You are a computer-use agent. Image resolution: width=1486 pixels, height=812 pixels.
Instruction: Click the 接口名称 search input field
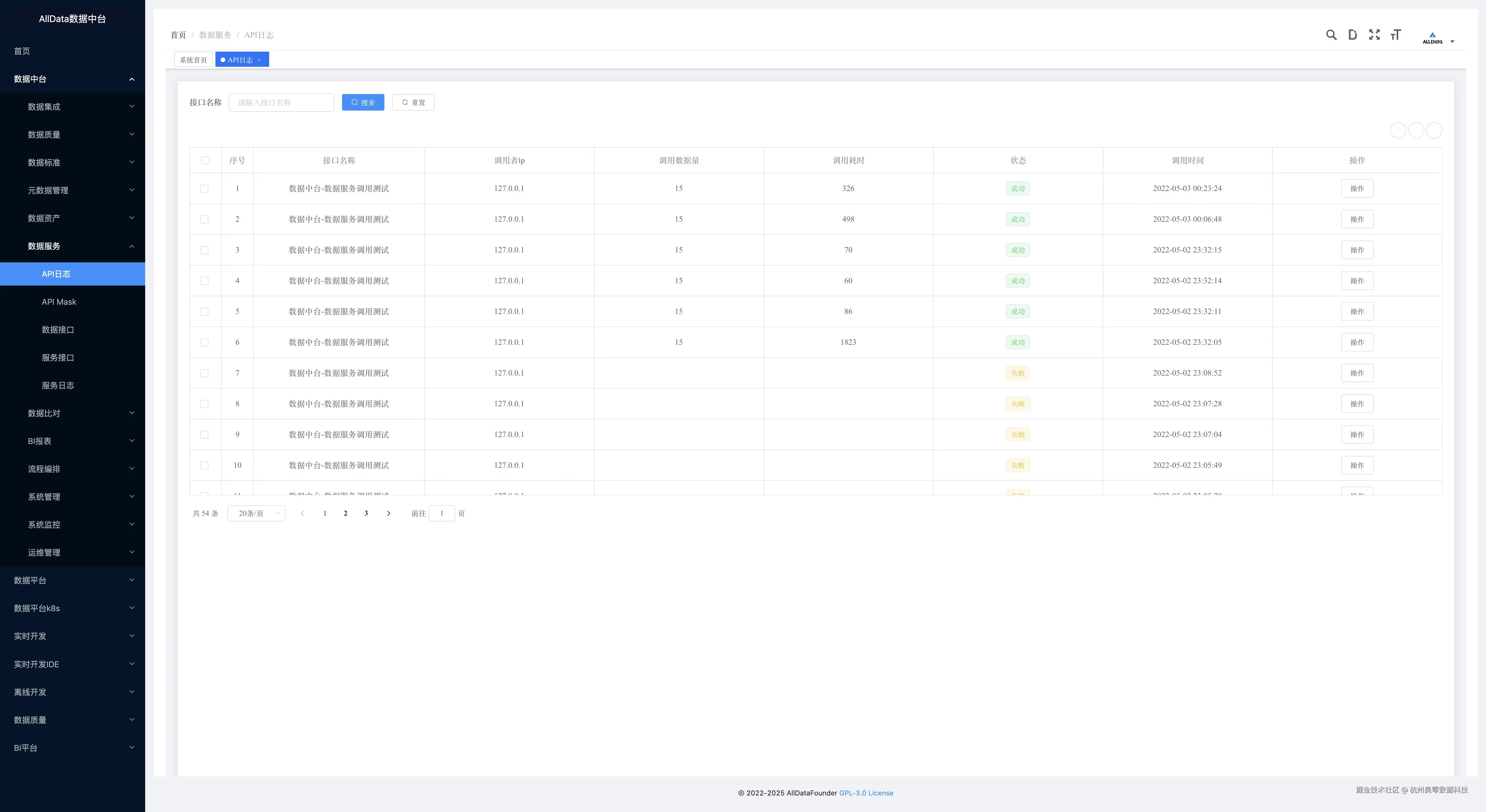click(x=282, y=103)
